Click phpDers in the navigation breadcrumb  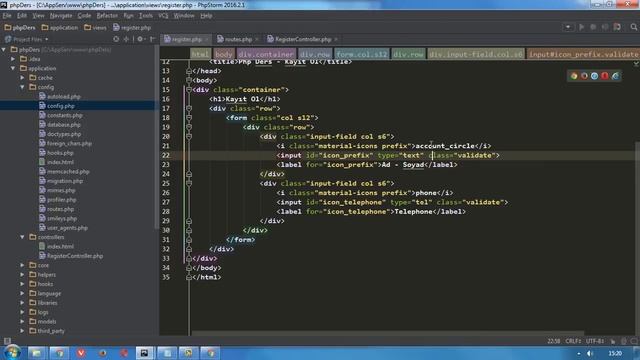pos(20,27)
